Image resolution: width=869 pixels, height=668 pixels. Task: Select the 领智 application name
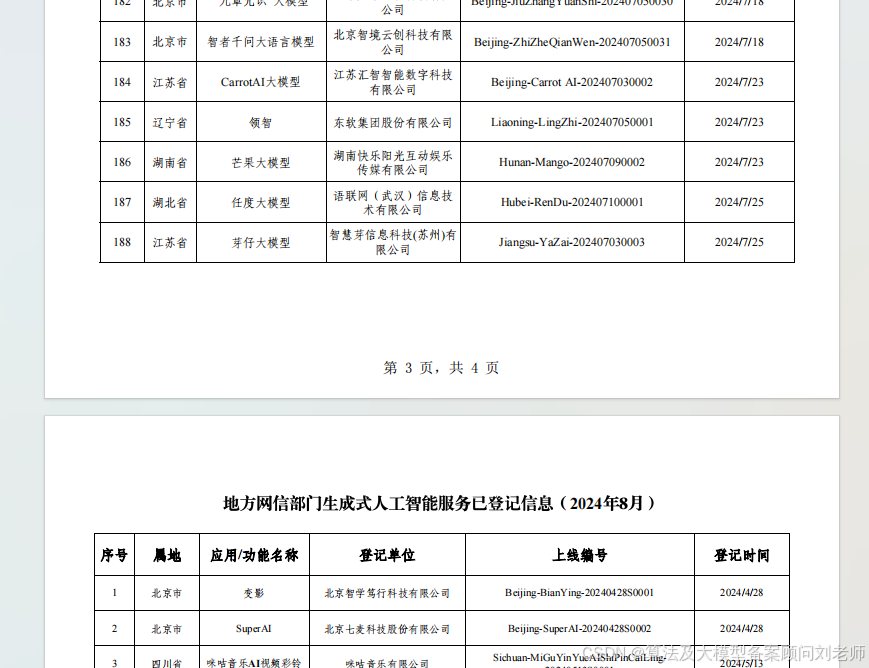tap(260, 123)
